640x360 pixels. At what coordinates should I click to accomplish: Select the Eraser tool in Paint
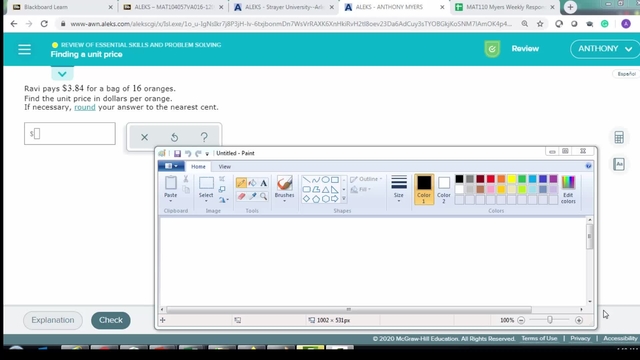point(241,196)
